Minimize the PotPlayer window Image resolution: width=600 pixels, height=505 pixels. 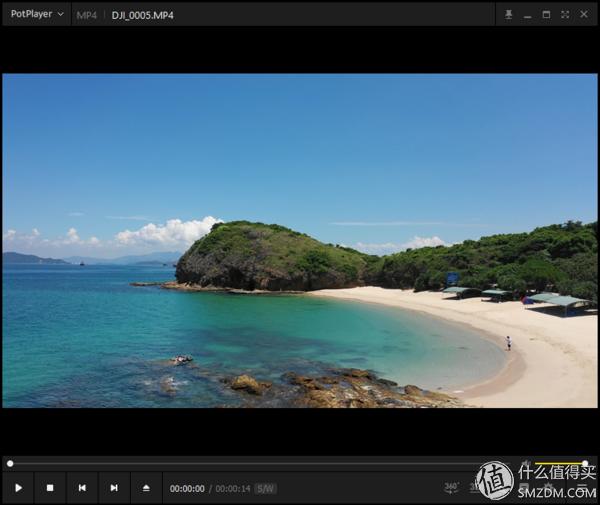tap(528, 16)
